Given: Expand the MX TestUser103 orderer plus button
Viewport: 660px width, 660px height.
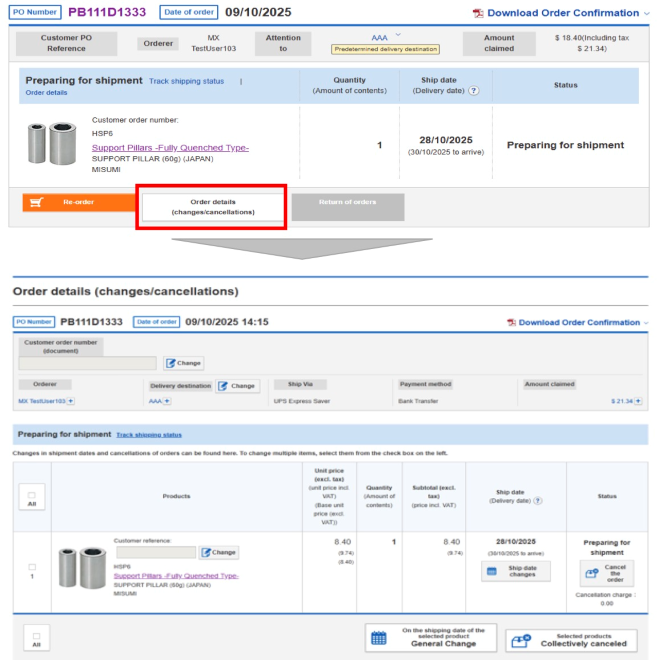Looking at the screenshot, I should click(x=71, y=401).
